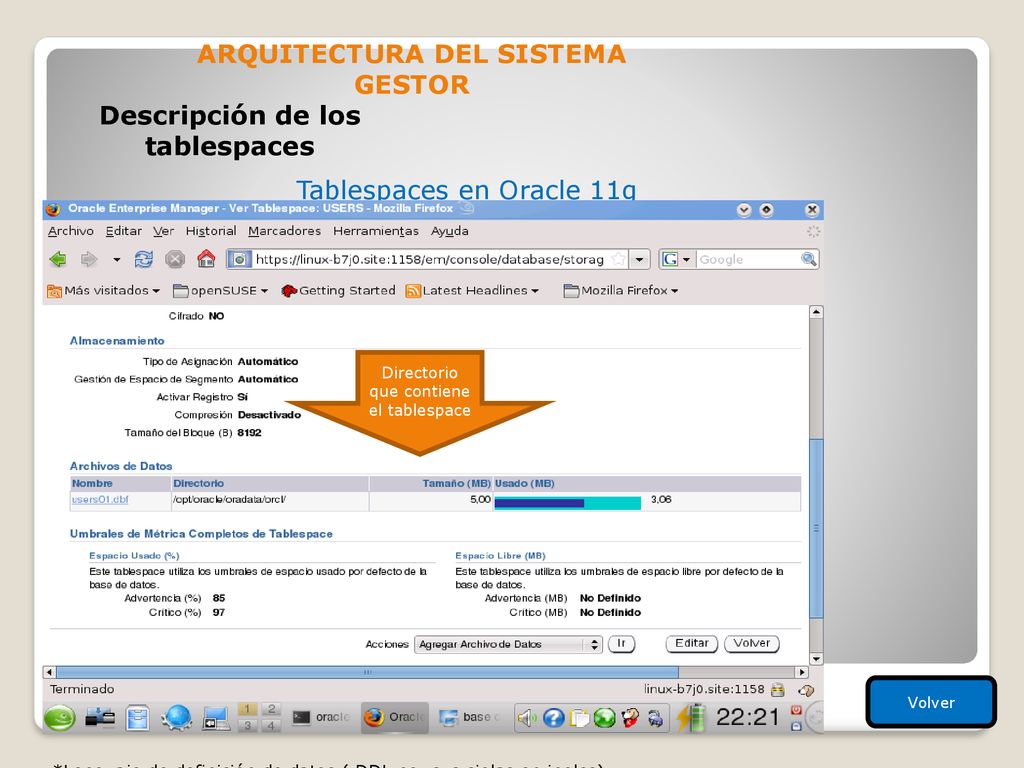Click the battery power tray icon
The height and width of the screenshot is (768, 1024).
691,717
